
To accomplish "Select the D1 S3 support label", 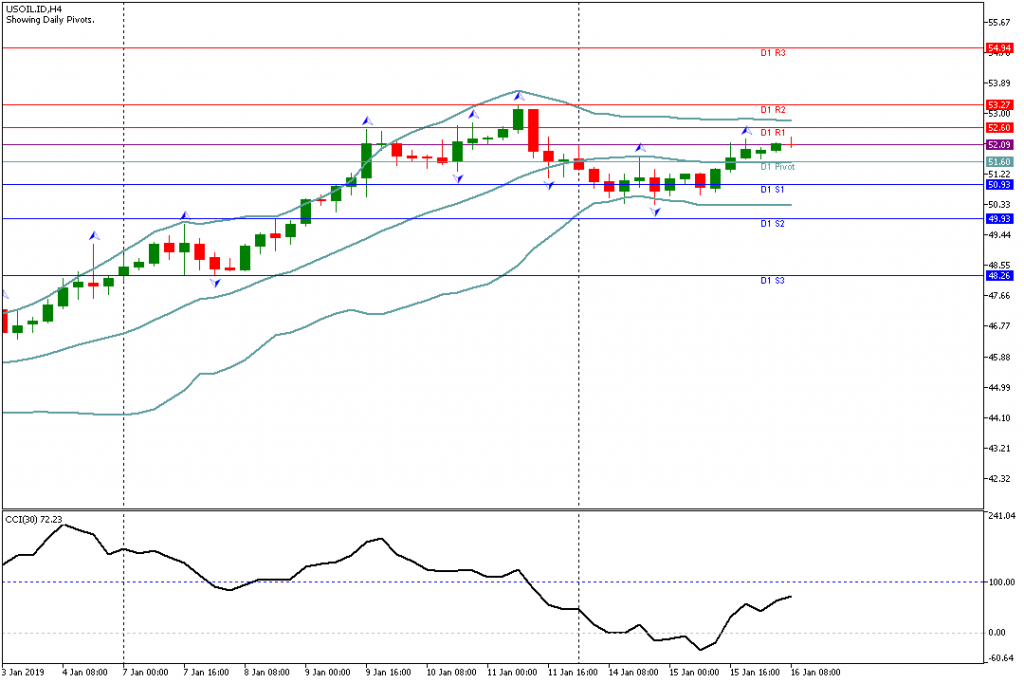I will 772,281.
